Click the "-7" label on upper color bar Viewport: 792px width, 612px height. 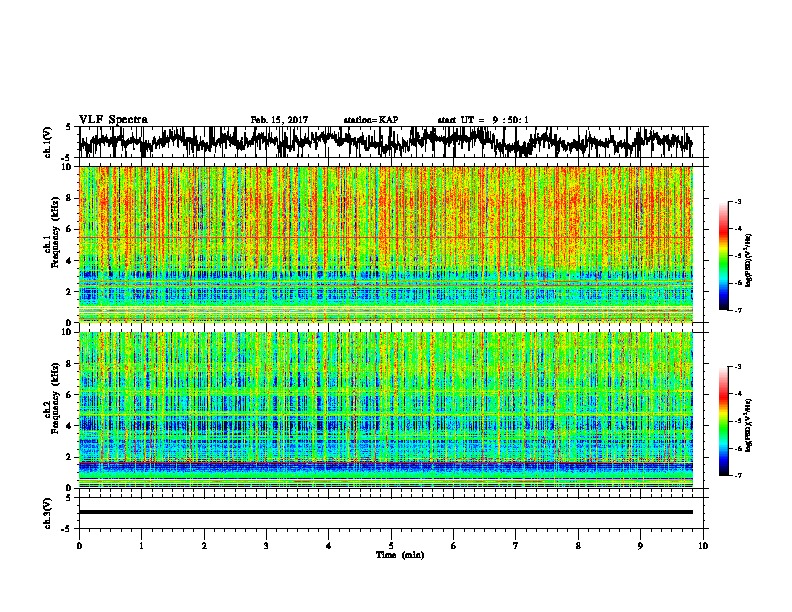tap(738, 310)
